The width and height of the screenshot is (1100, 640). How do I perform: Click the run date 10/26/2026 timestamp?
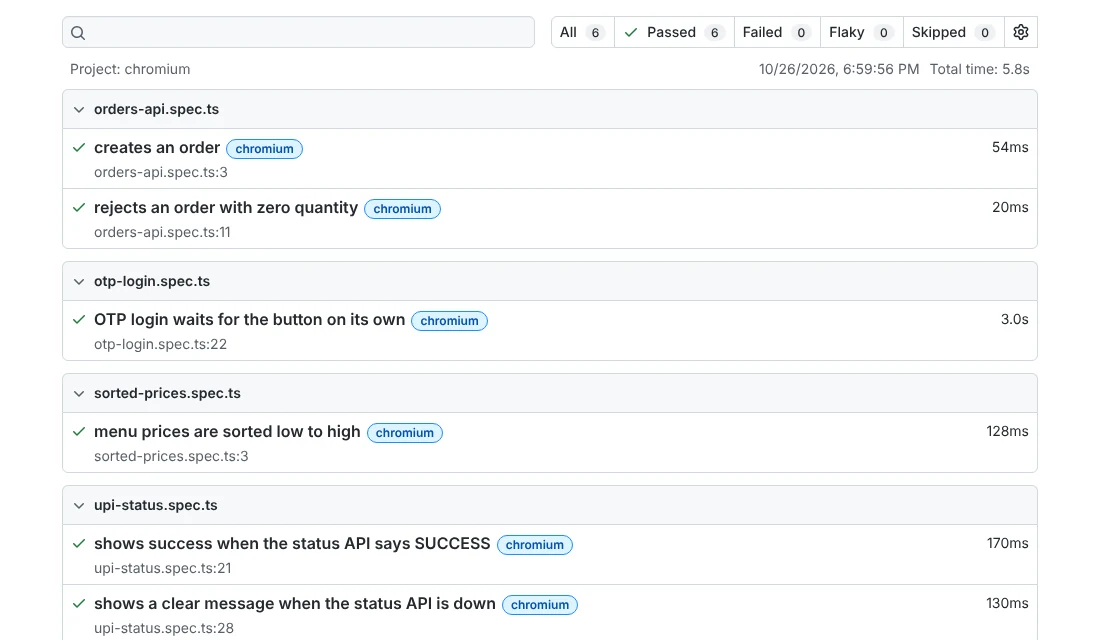[x=838, y=69]
